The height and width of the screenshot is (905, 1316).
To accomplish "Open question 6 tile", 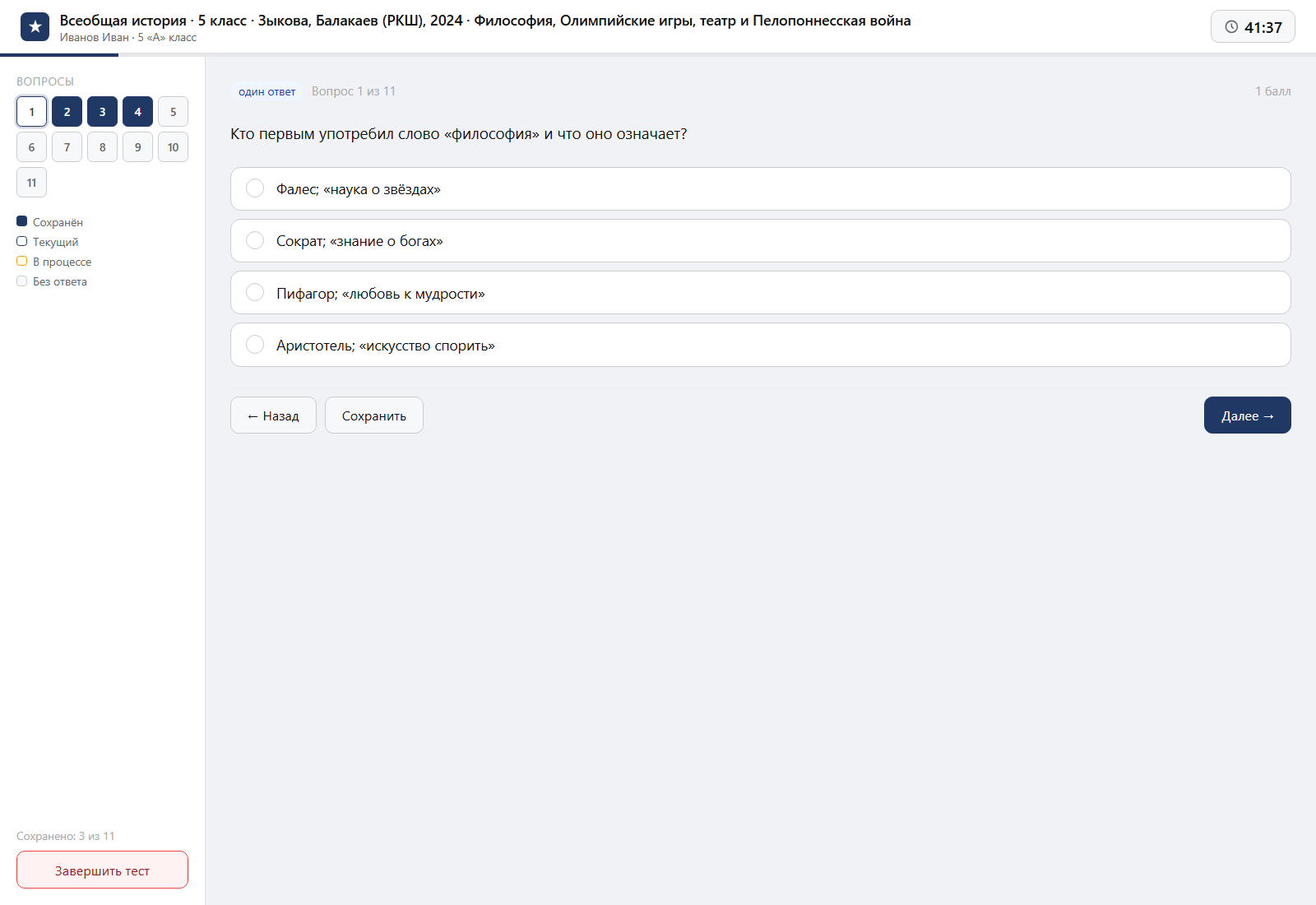I will [31, 147].
